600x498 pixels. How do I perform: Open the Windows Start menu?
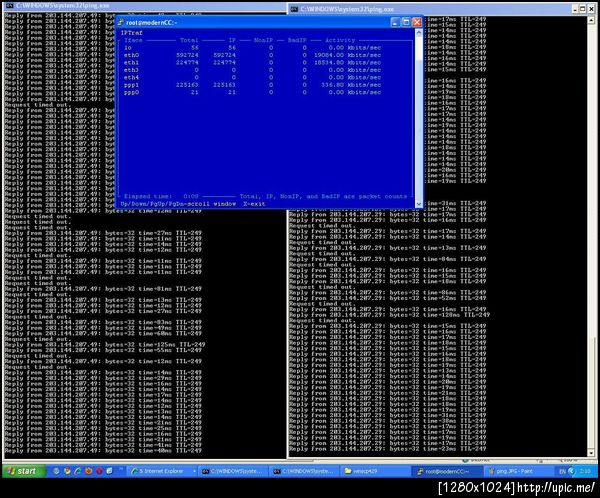24,471
